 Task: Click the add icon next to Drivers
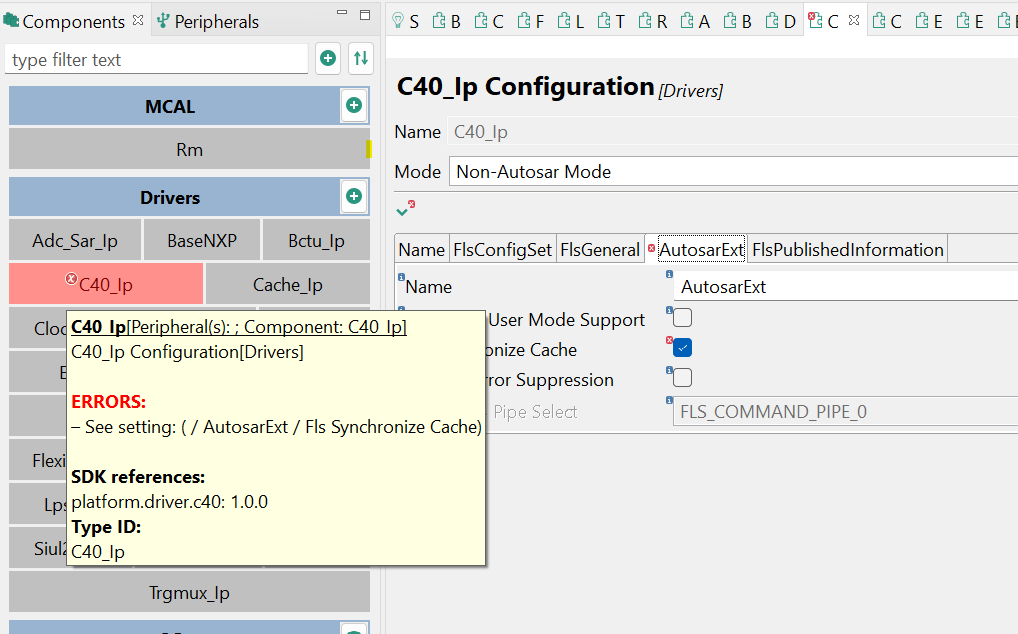(354, 197)
